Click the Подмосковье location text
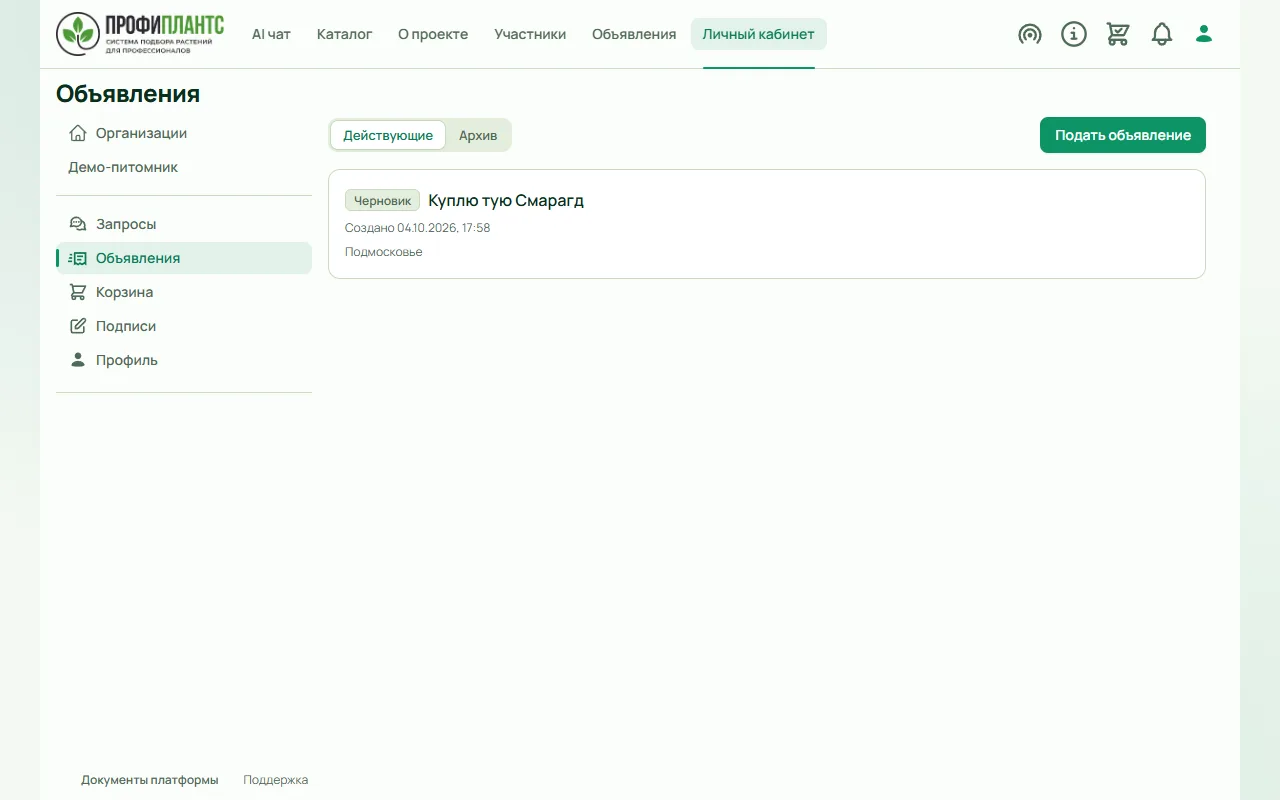This screenshot has width=1280, height=800. [x=384, y=252]
